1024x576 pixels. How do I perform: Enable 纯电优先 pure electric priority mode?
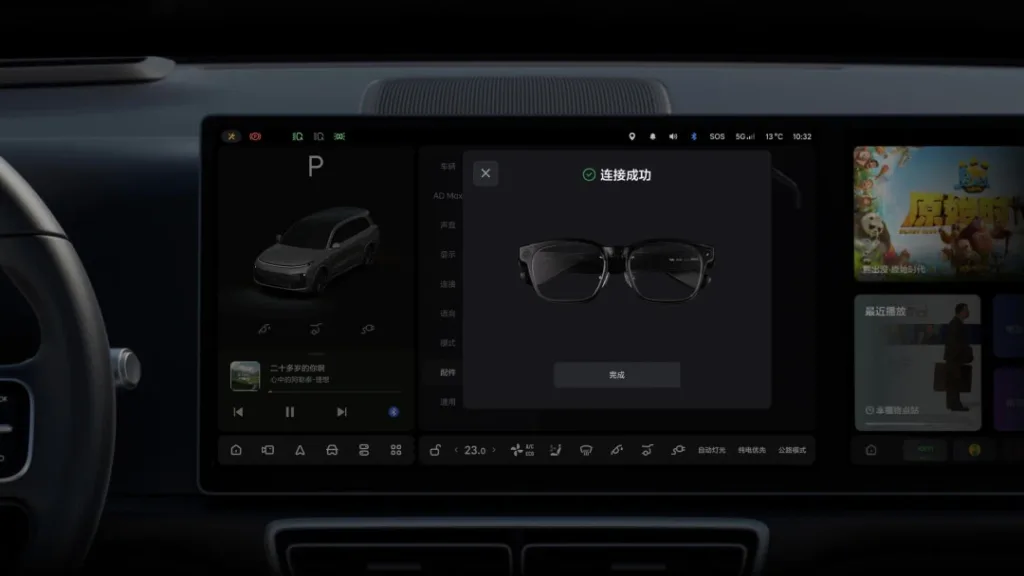pos(752,450)
